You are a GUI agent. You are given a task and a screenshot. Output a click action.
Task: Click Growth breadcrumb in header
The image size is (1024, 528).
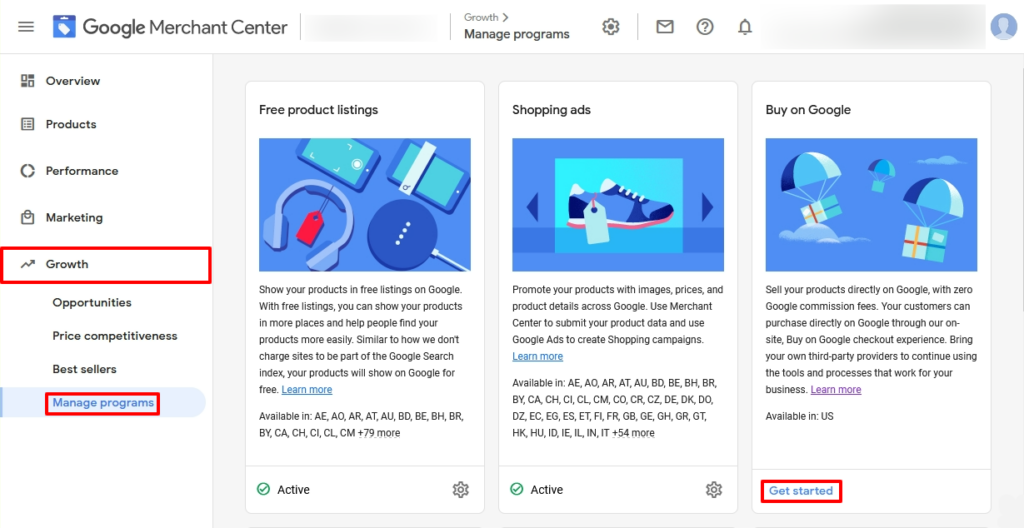[x=481, y=17]
